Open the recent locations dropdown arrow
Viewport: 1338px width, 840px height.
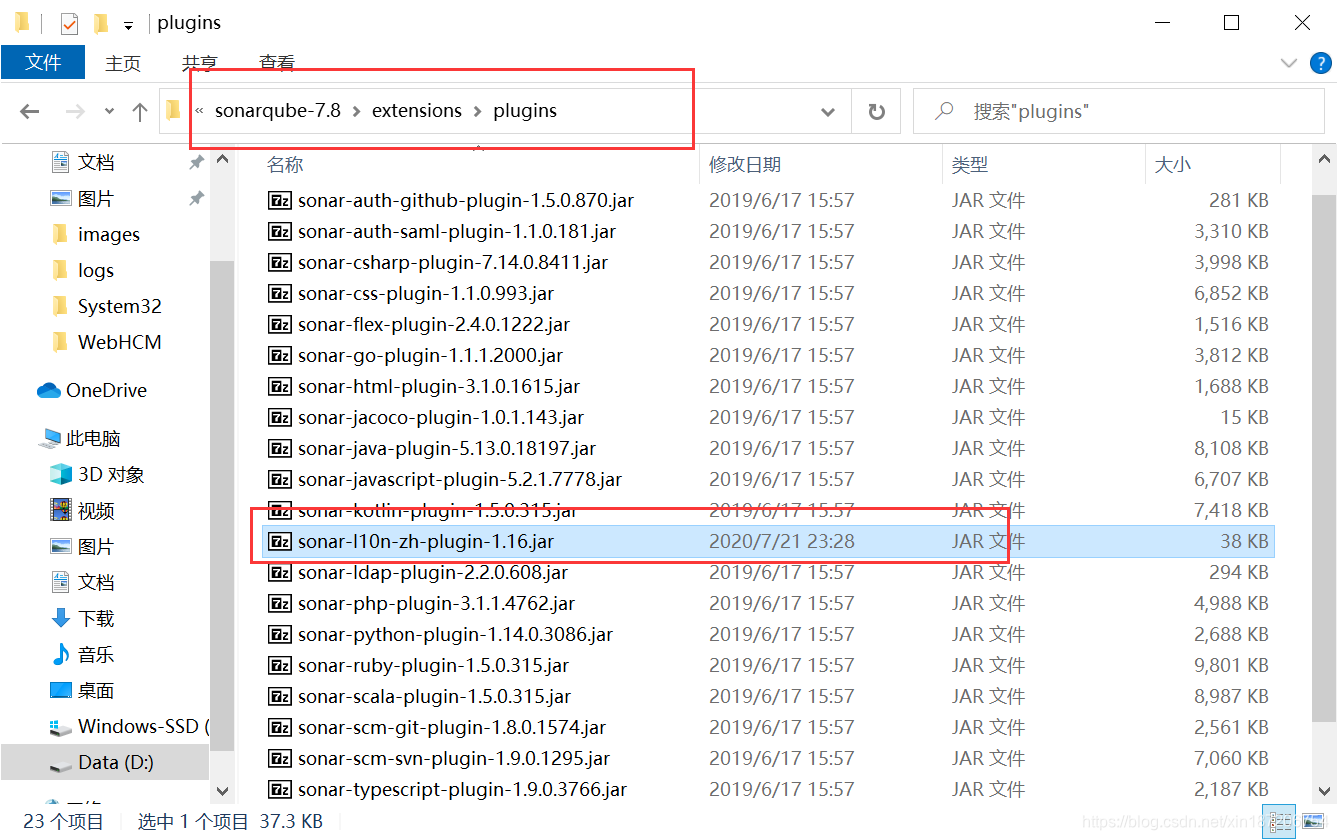109,112
